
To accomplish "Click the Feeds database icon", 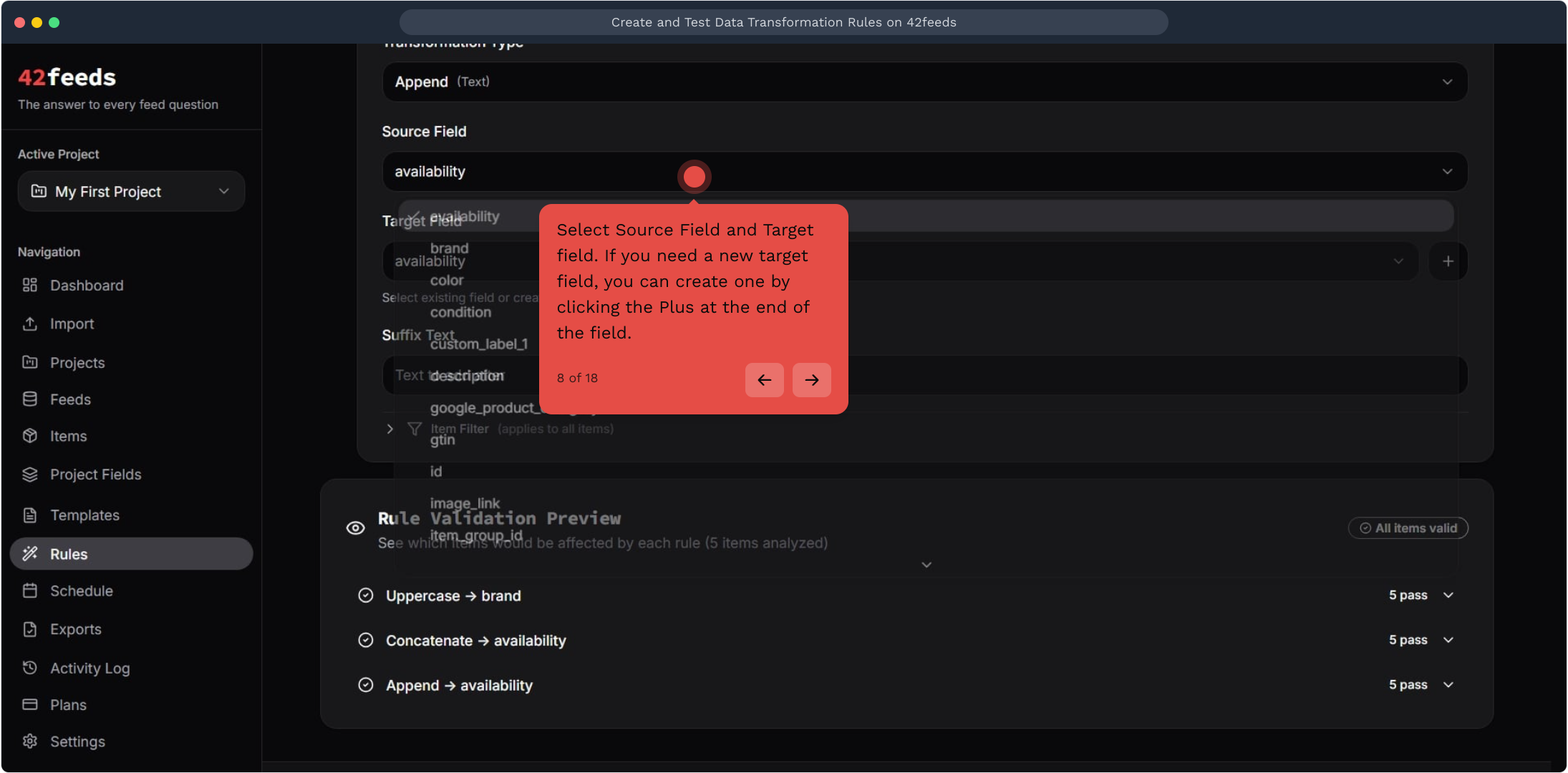I will (x=29, y=399).
